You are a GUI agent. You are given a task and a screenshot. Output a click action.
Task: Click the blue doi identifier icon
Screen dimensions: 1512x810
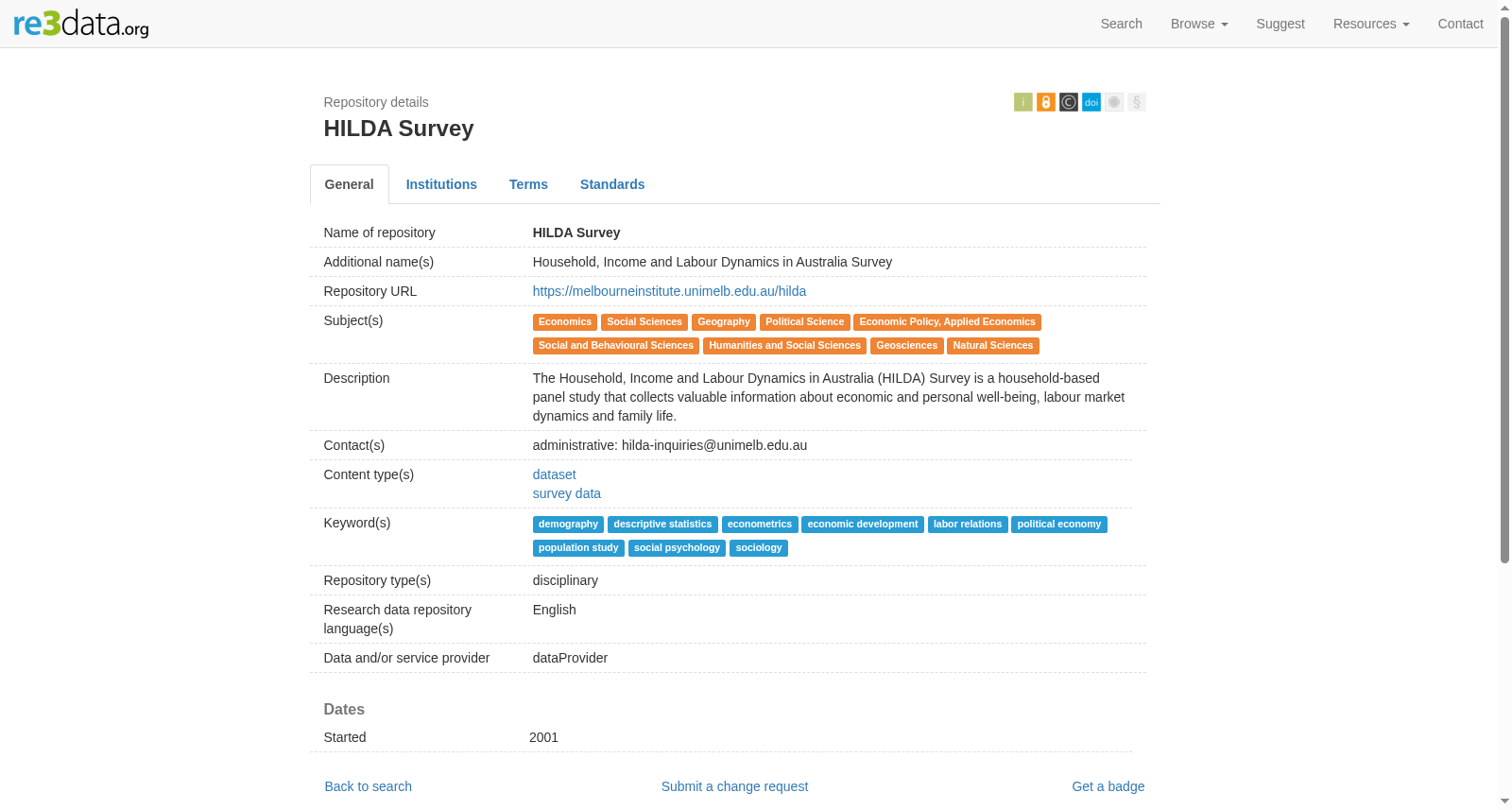point(1091,102)
